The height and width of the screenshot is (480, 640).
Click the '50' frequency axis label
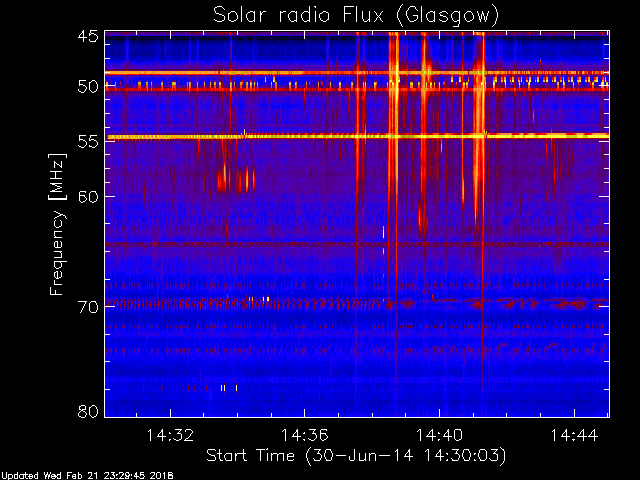click(88, 87)
